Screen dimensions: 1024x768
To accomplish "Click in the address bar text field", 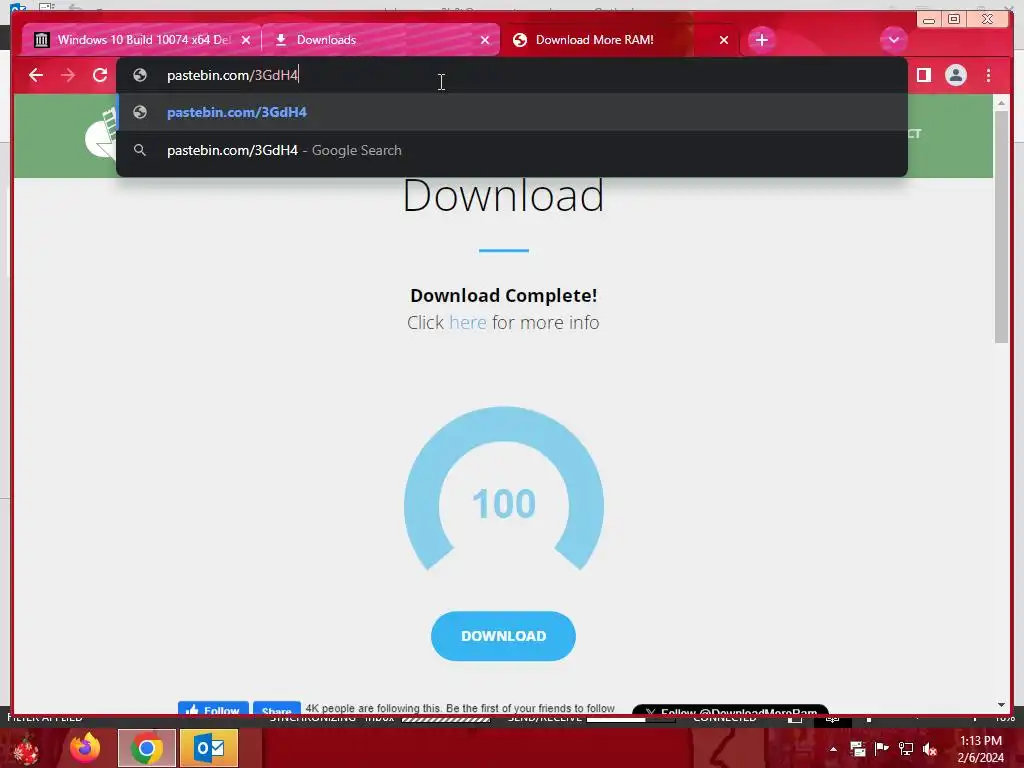I will click(x=512, y=75).
